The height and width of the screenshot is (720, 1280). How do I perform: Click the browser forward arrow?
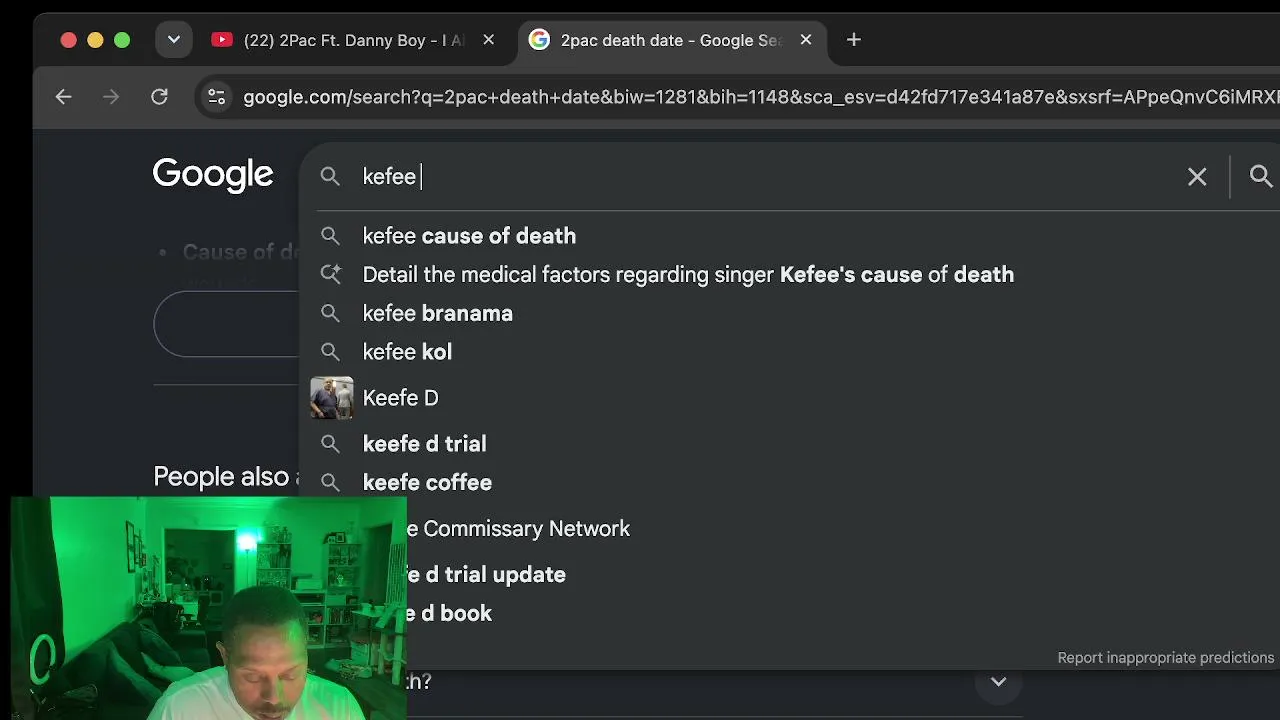click(111, 97)
